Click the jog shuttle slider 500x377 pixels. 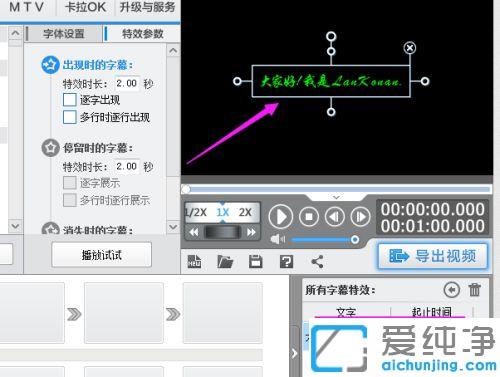[222, 232]
